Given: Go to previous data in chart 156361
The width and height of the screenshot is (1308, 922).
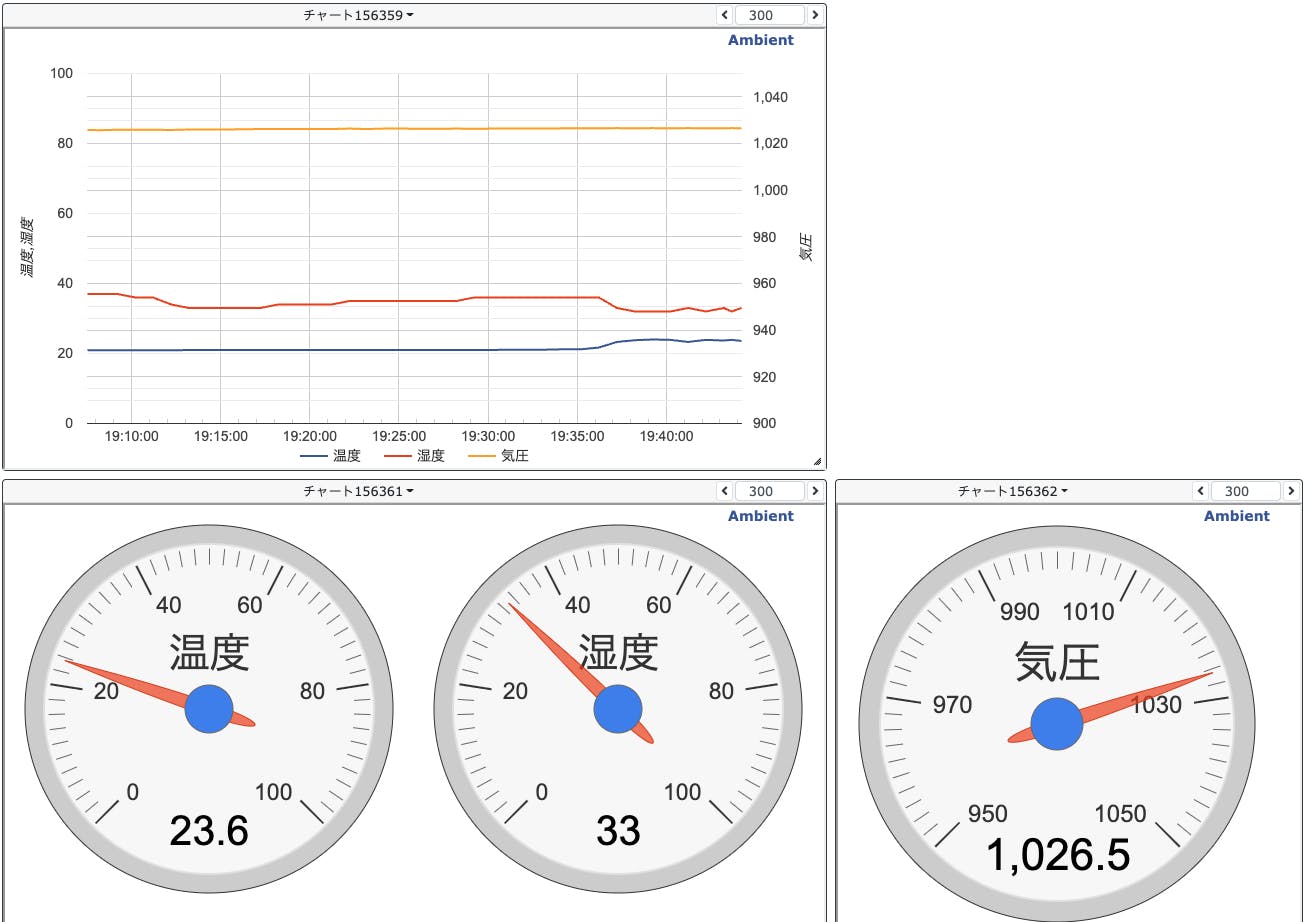Looking at the screenshot, I should click(725, 491).
